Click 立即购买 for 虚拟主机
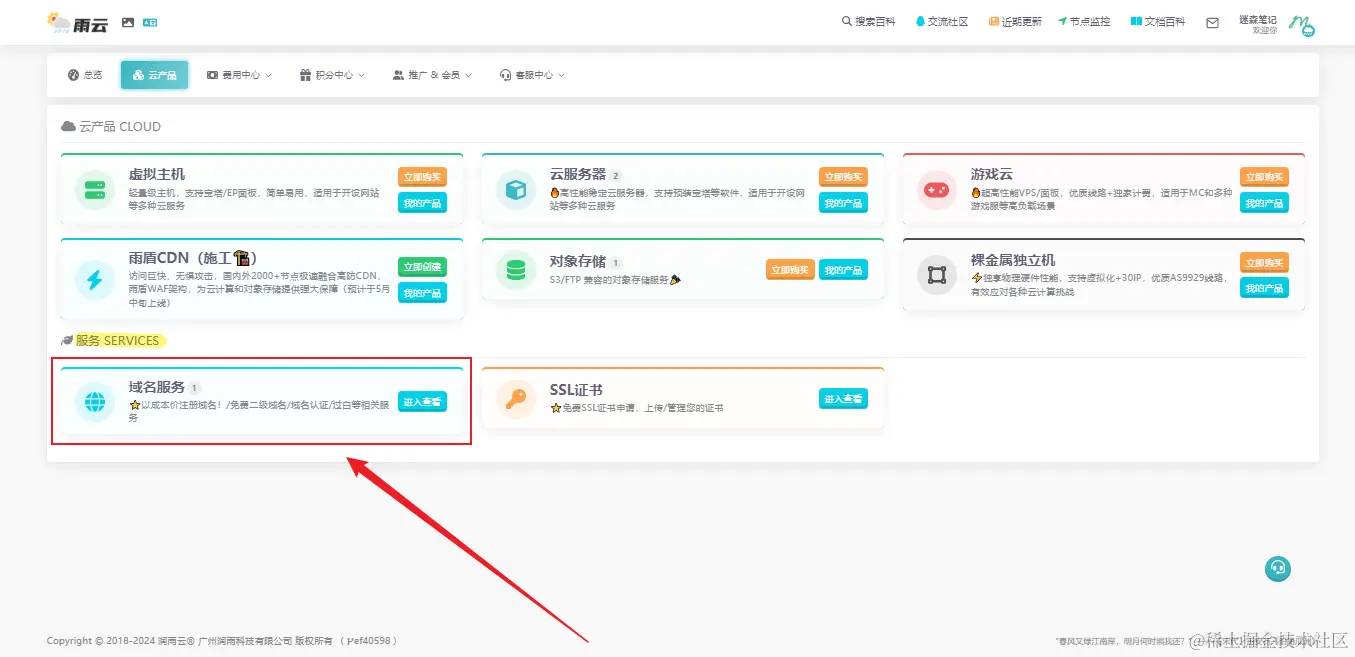This screenshot has width=1355, height=657. tap(422, 177)
